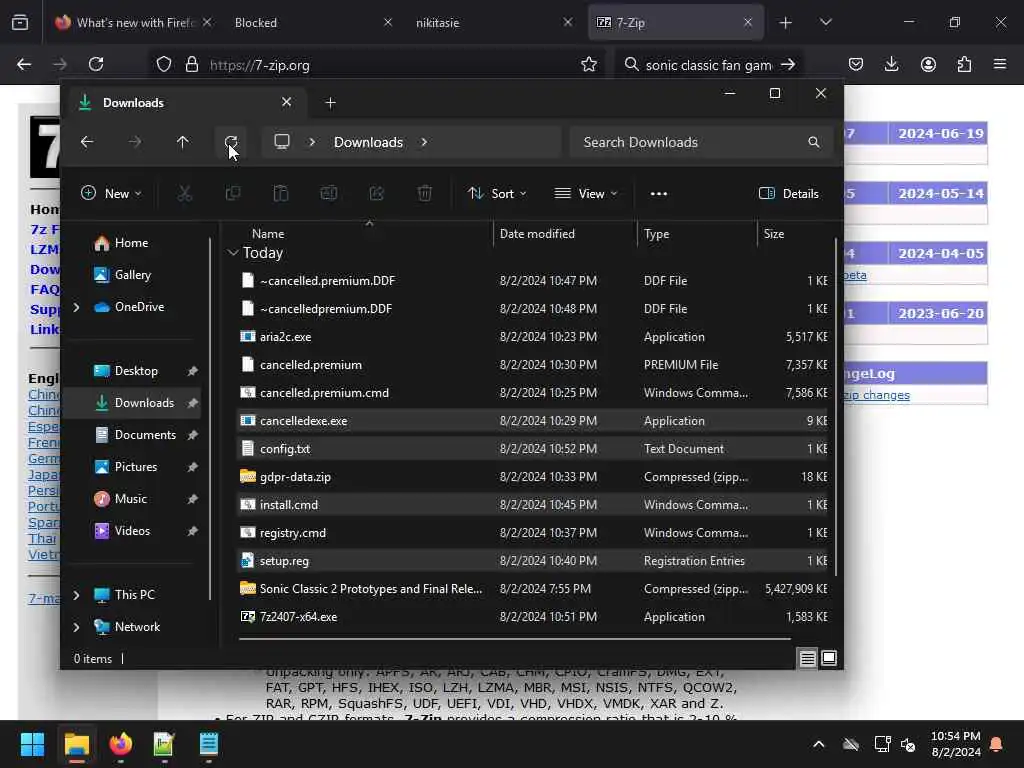The height and width of the screenshot is (768, 1024).
Task: Click the Share icon in Explorer toolbar
Action: [377, 193]
